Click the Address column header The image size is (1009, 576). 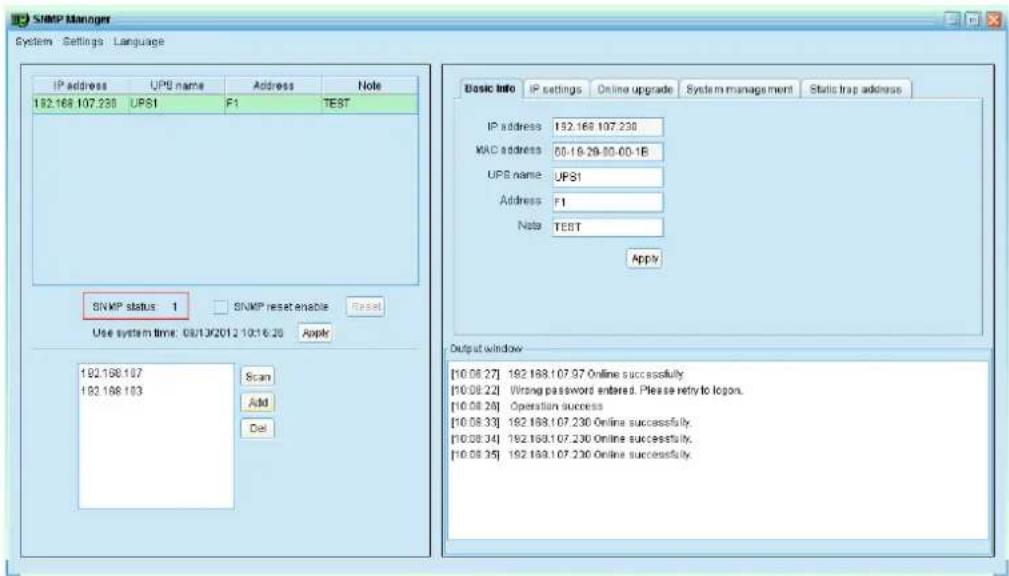click(273, 86)
